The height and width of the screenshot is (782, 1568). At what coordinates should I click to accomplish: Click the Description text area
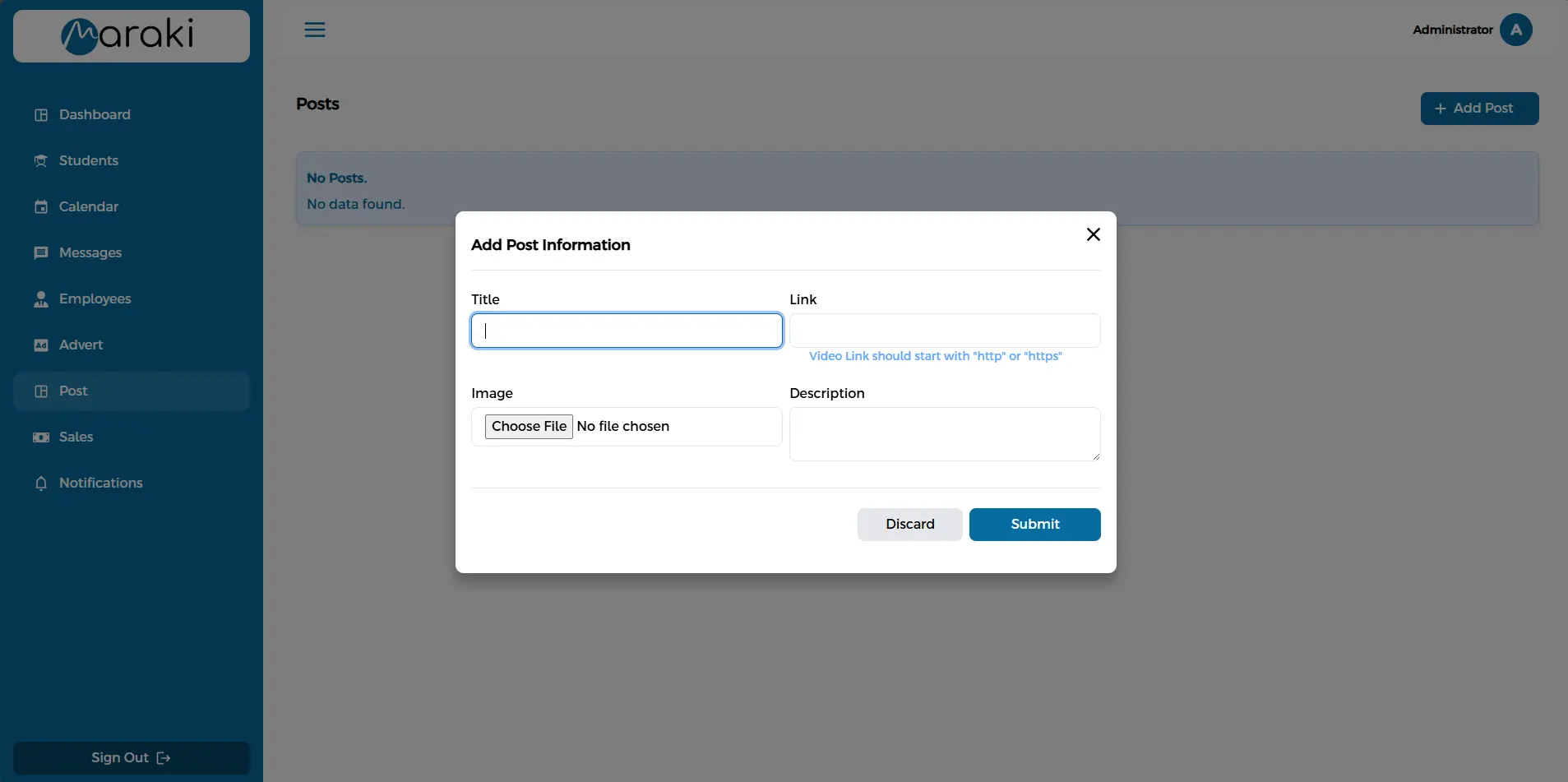point(945,434)
